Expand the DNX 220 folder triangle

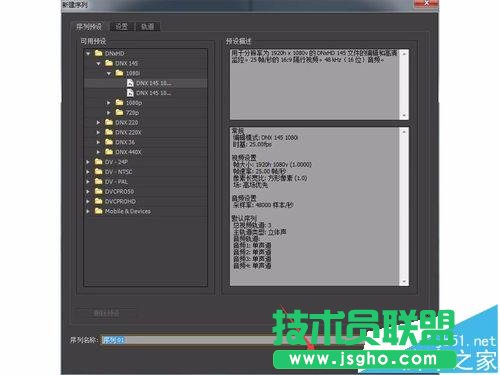tap(98, 122)
